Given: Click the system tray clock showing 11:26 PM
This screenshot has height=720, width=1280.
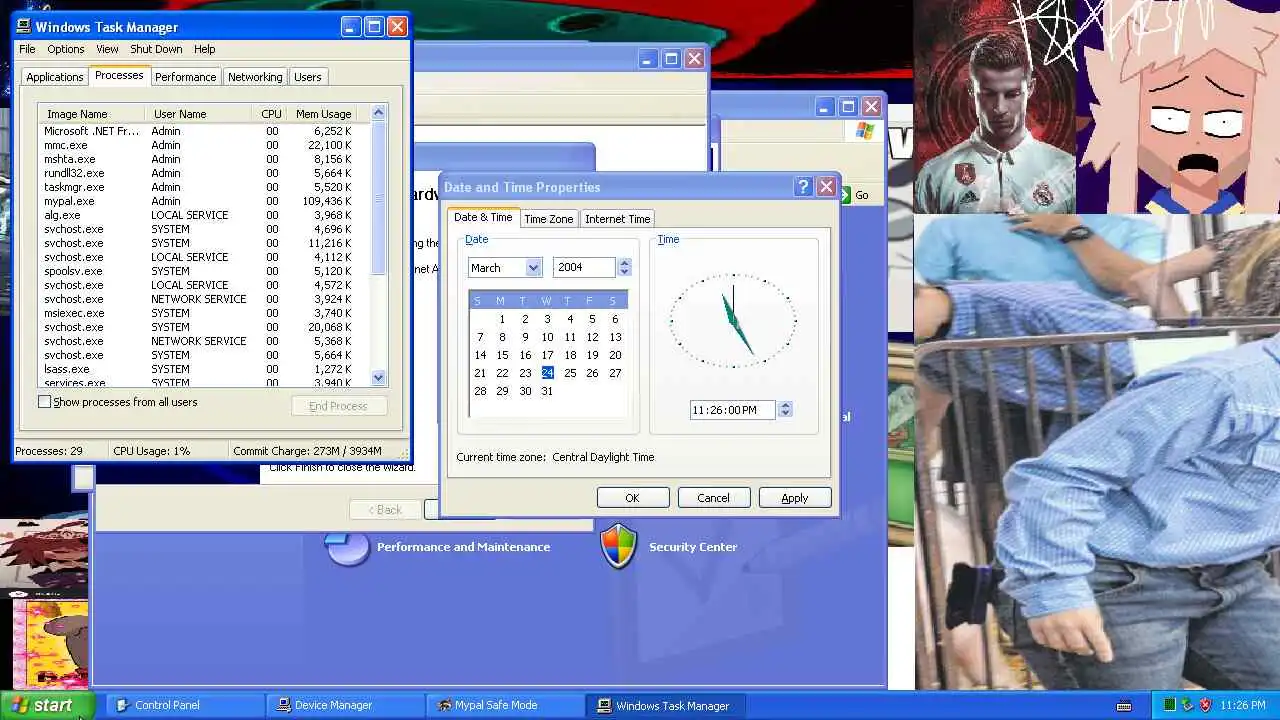Looking at the screenshot, I should (1243, 705).
